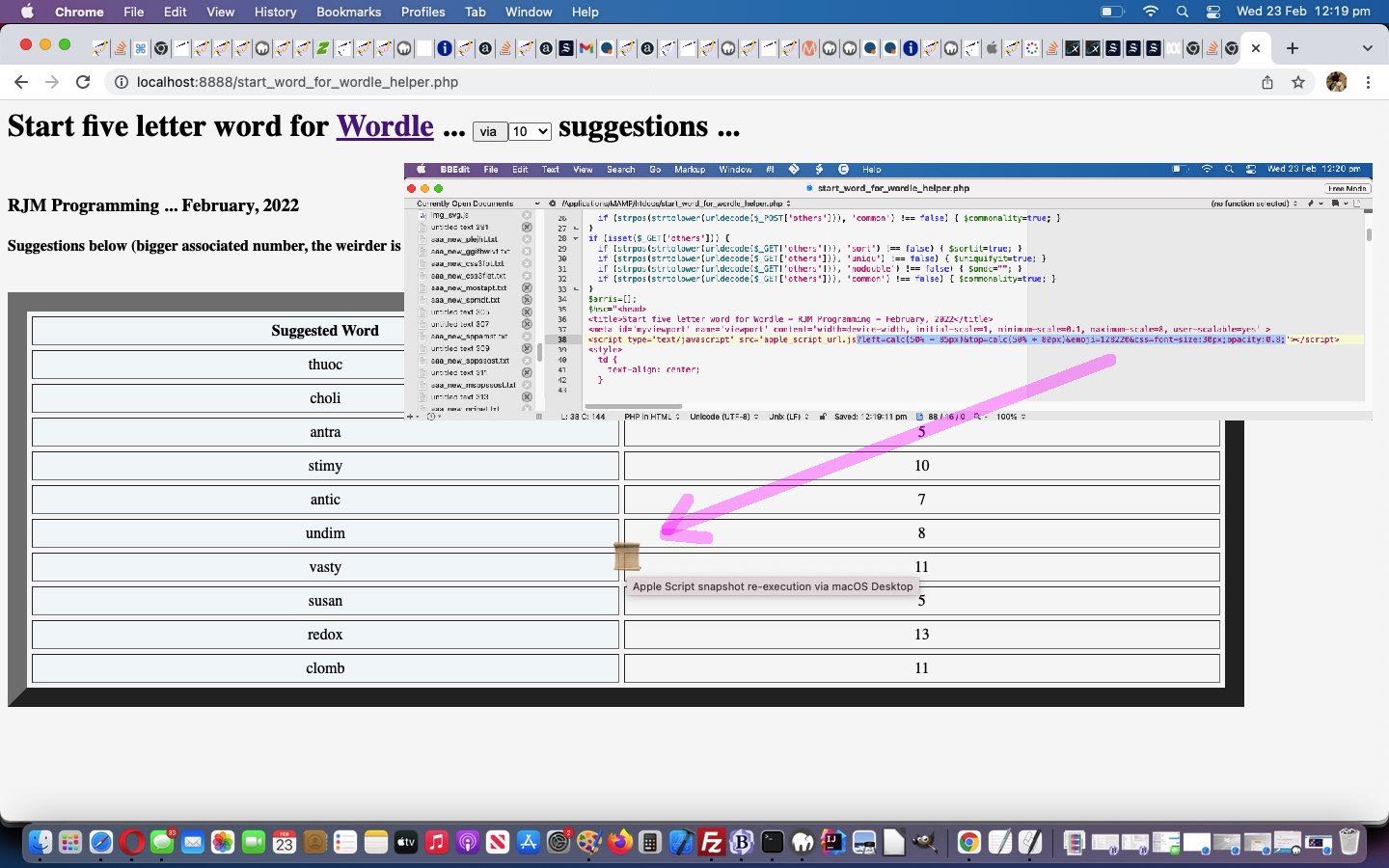Click the add (+) icon below the documents sidebar
The width and height of the screenshot is (1389, 868).
[410, 417]
